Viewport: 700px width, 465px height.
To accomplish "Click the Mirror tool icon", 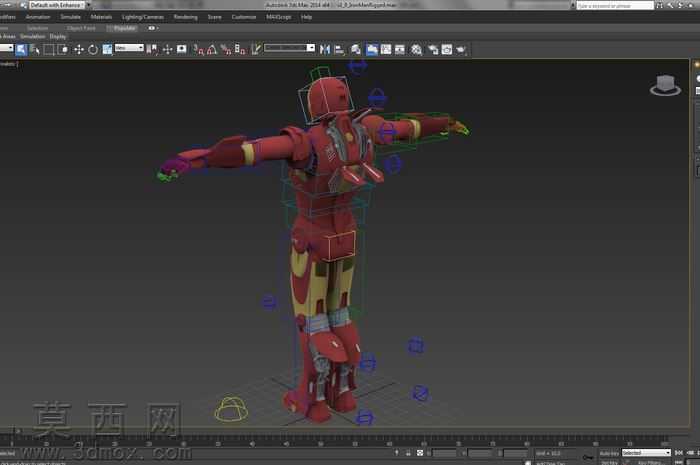I will click(x=325, y=50).
